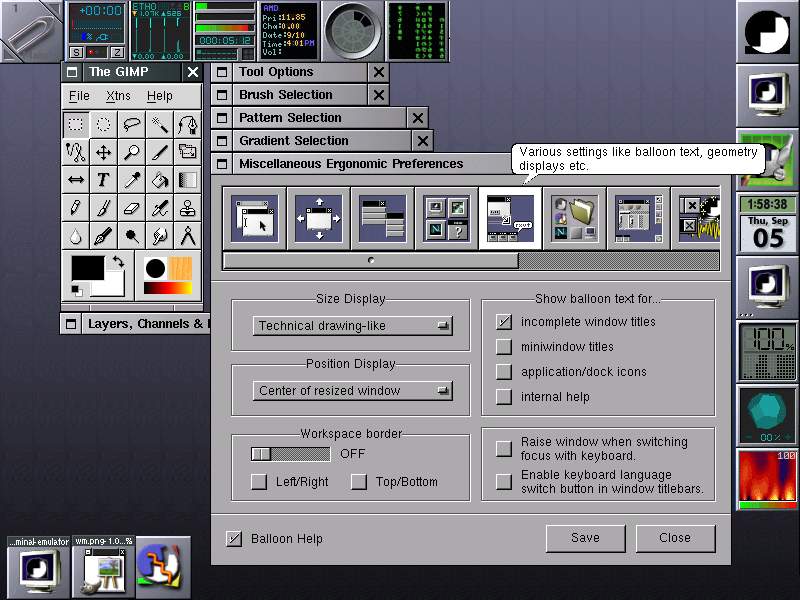800x600 pixels.
Task: Activate the Intelligent Scissors tool
Action: coord(76,152)
